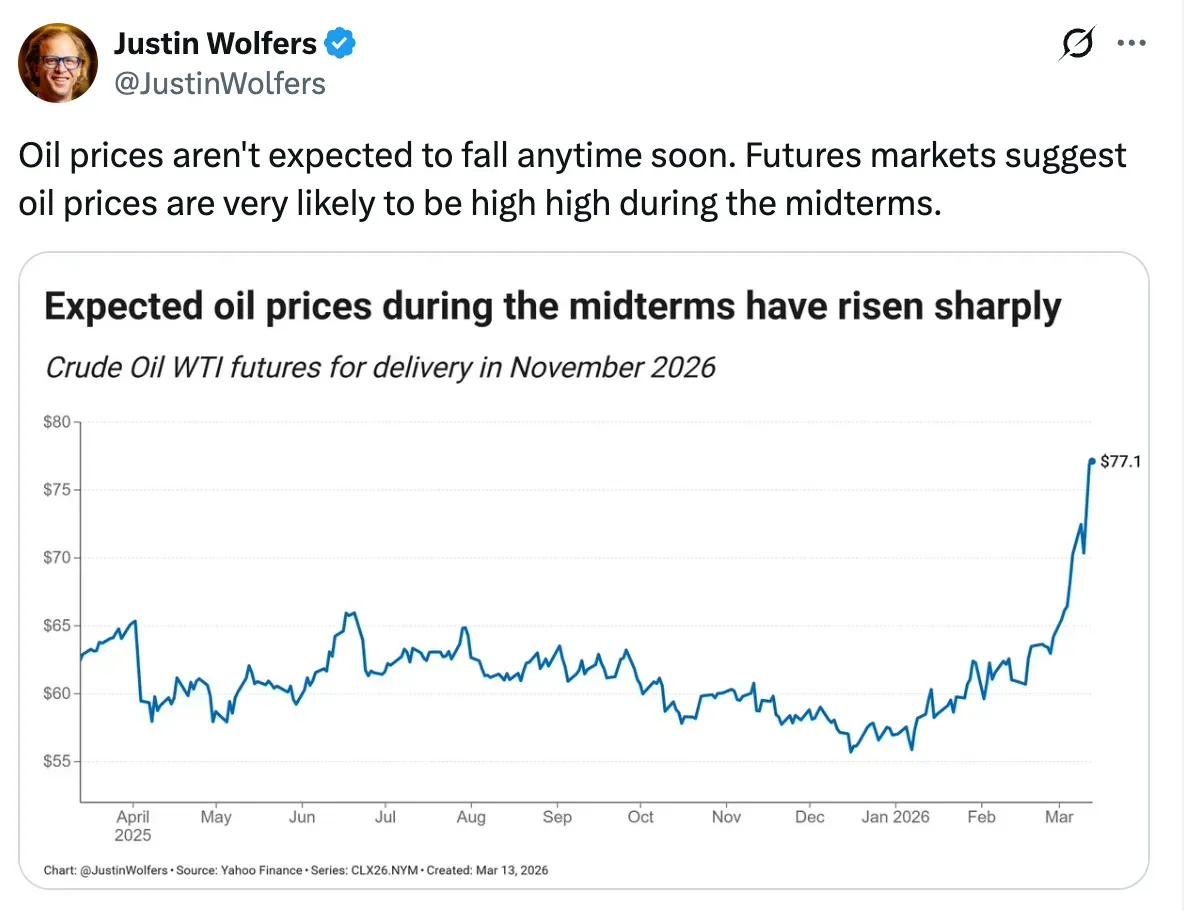This screenshot has height=911, width=1196.
Task: Open the three-dot more options menu
Action: [1133, 44]
